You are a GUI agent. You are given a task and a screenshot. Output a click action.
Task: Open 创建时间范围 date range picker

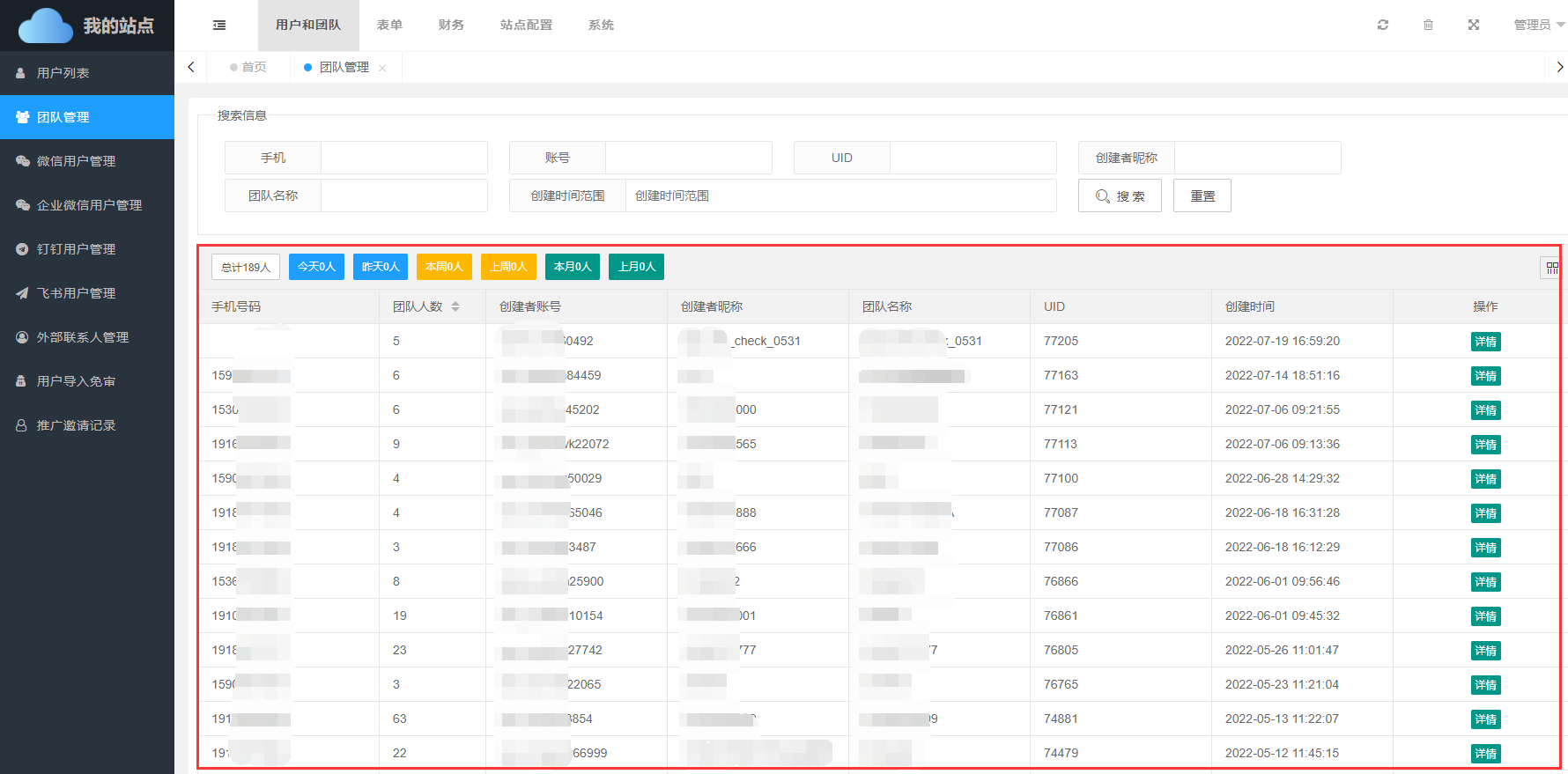click(839, 195)
